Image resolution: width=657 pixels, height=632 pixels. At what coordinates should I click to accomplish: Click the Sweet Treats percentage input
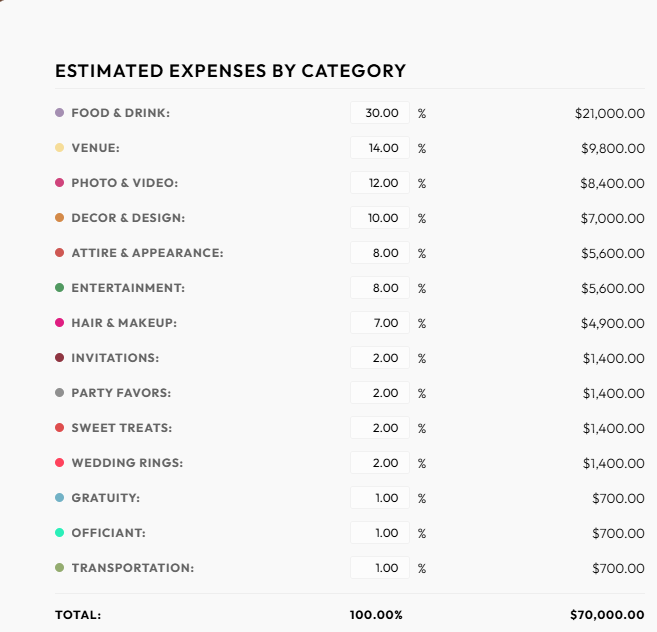[380, 428]
